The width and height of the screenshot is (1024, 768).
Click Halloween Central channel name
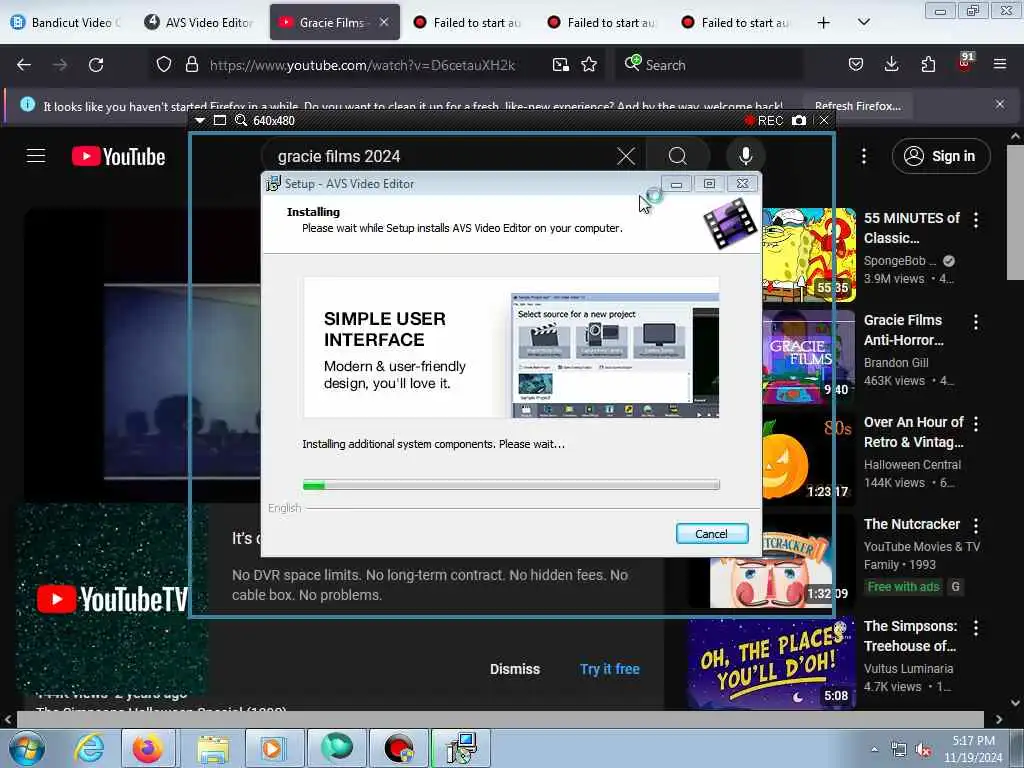click(x=912, y=464)
